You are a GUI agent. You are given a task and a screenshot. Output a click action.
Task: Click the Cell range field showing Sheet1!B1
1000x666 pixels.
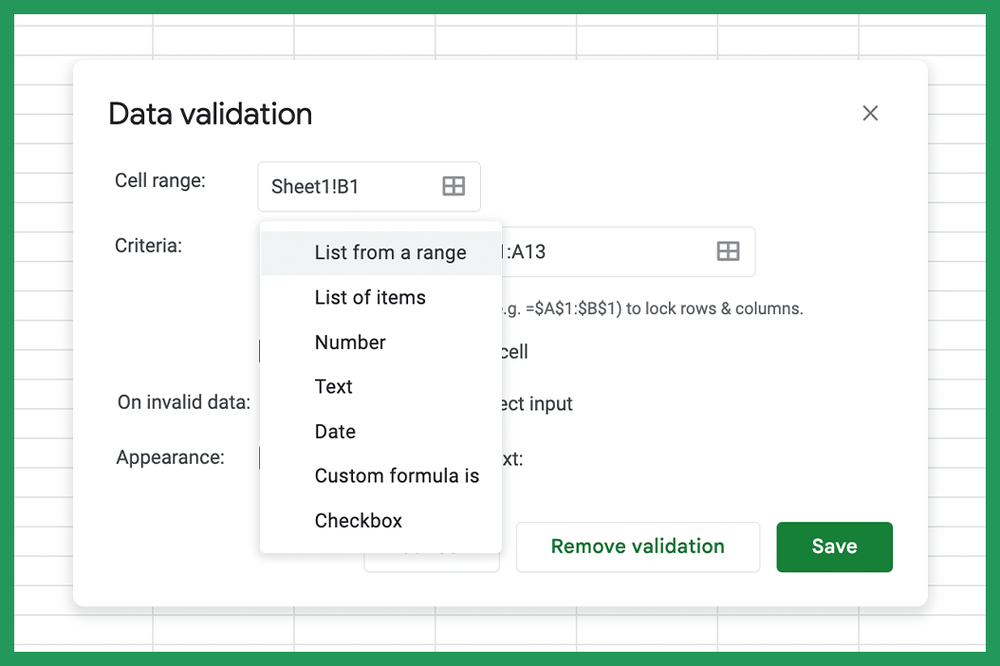tap(350, 186)
